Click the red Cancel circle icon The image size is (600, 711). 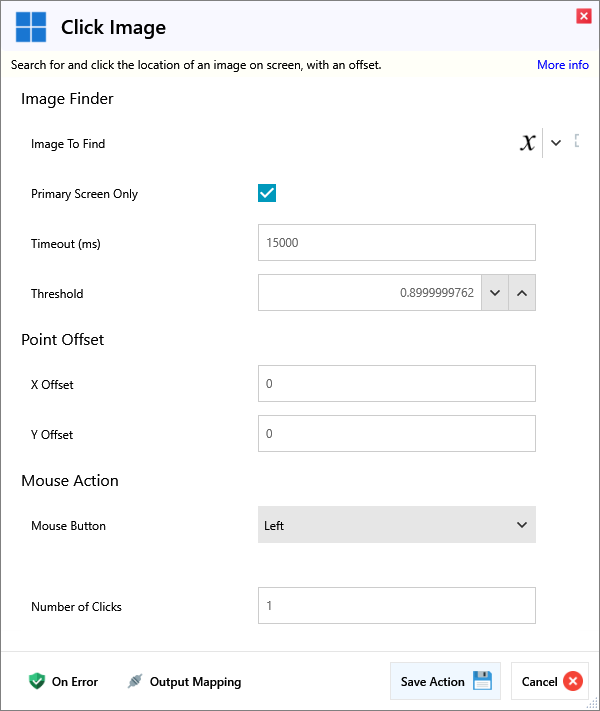point(573,682)
